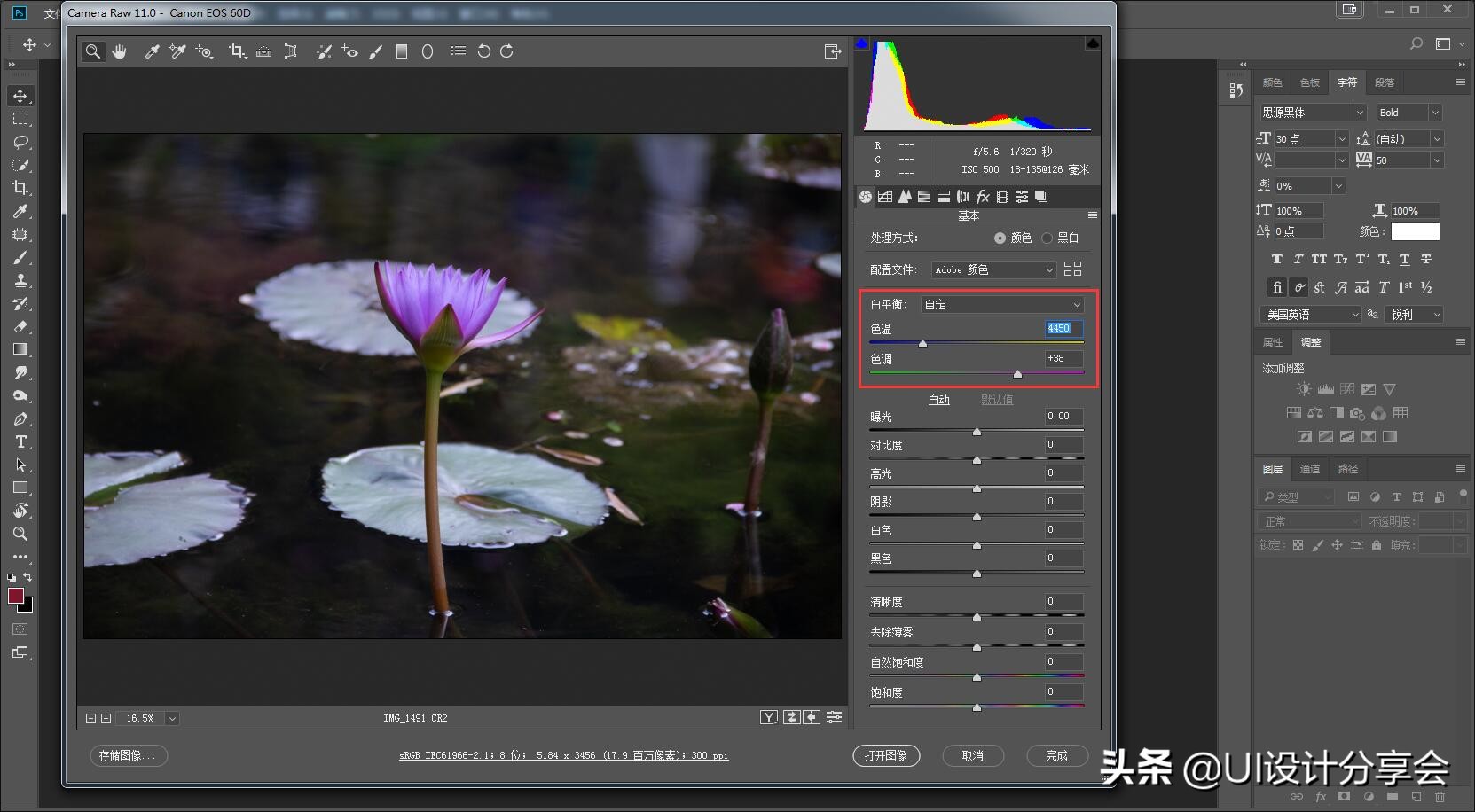
Task: Click the 打开图像 button
Action: pyautogui.click(x=885, y=755)
